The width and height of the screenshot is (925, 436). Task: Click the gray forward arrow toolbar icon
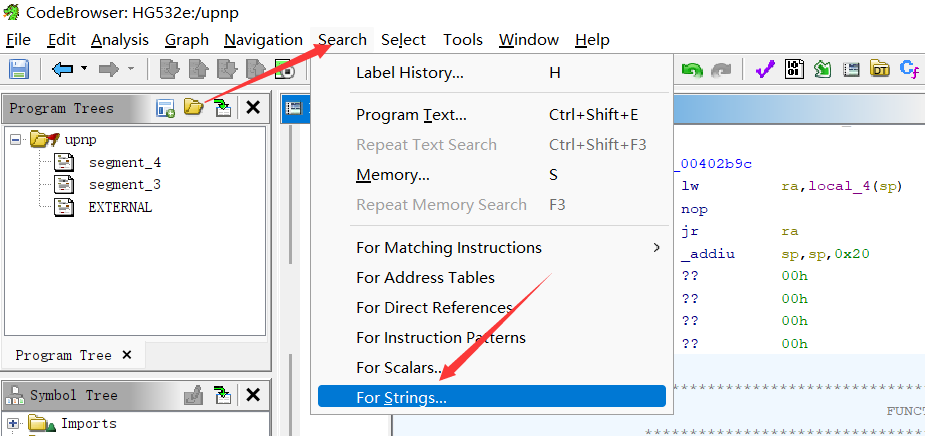tap(109, 70)
